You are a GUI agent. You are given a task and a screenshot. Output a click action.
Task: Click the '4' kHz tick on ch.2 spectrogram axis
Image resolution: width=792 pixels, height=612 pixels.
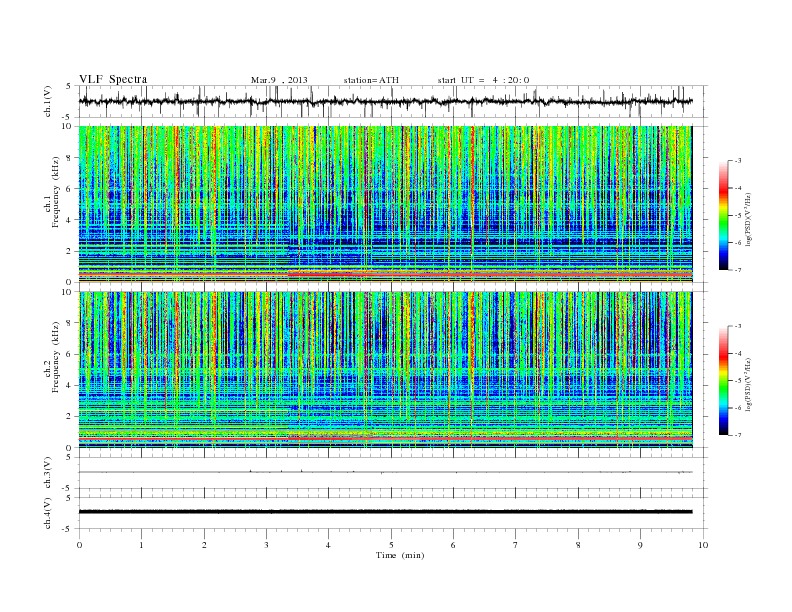(x=69, y=385)
